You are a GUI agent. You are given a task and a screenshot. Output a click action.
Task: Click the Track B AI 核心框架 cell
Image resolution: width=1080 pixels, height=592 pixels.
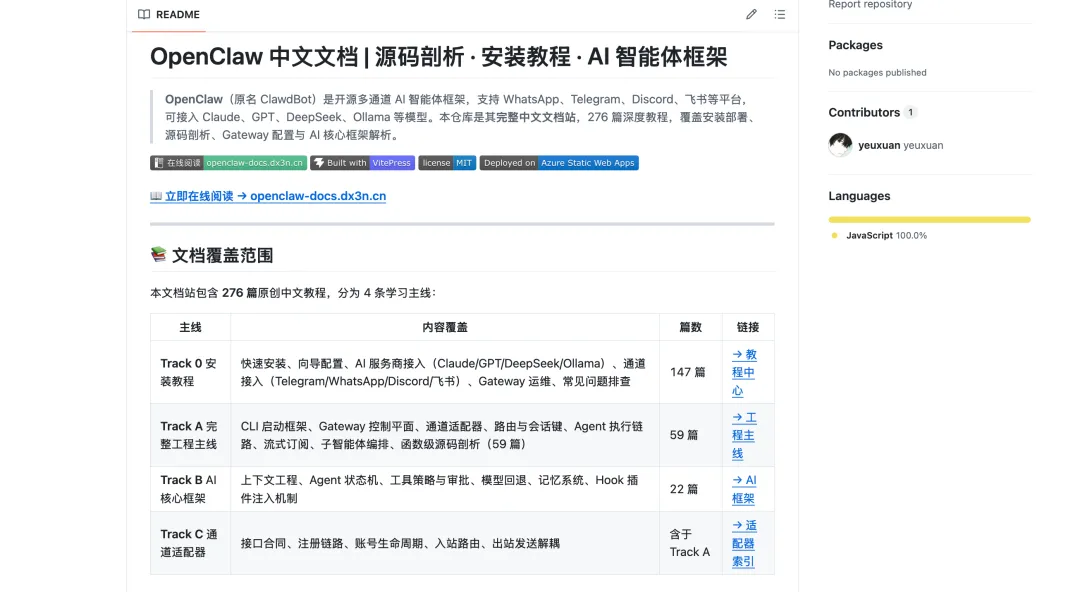pos(191,489)
